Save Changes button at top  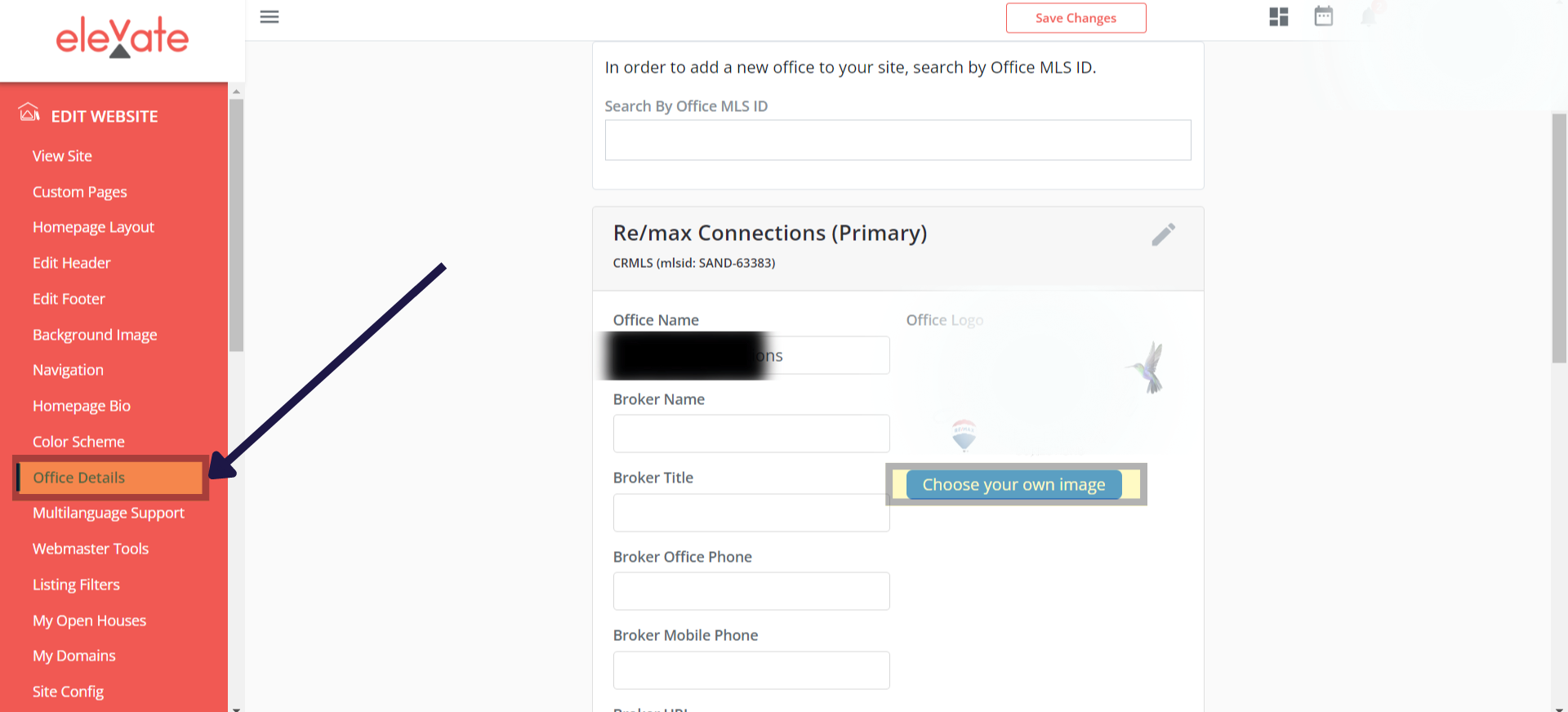[x=1076, y=18]
